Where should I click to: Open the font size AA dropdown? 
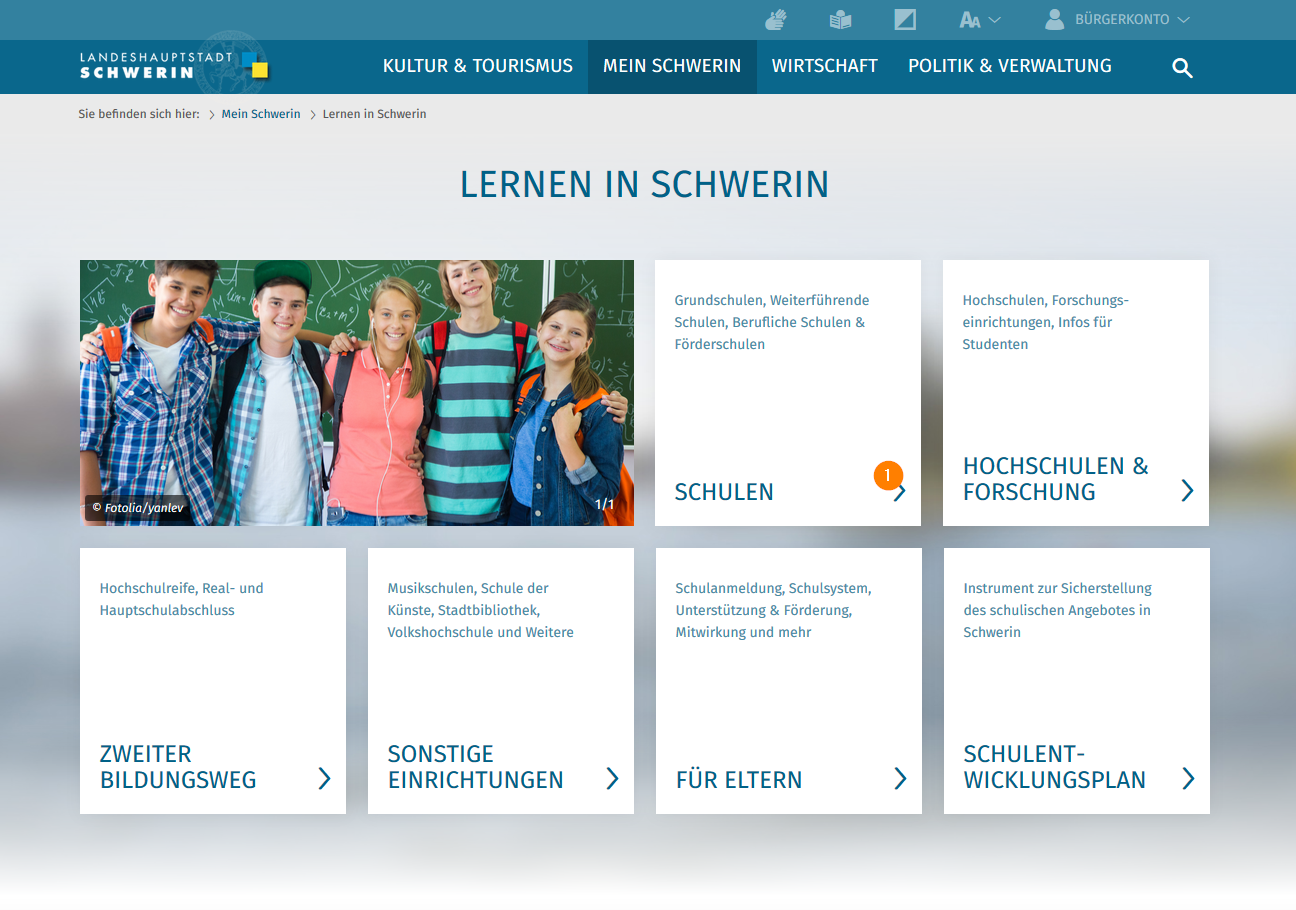click(x=980, y=19)
